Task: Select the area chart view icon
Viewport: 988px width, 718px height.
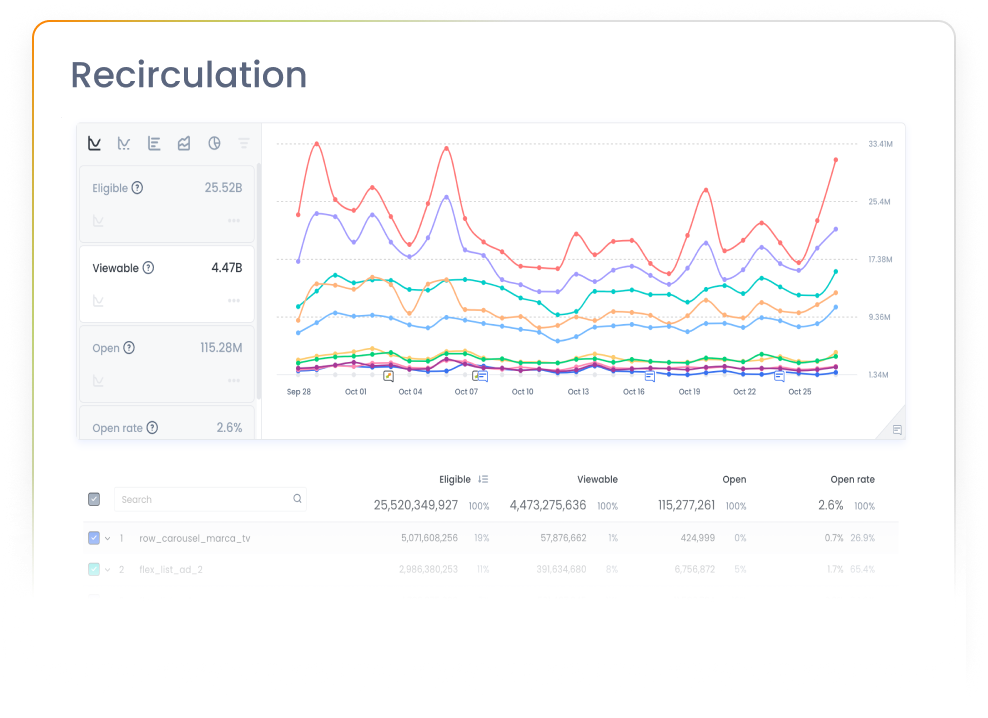Action: pyautogui.click(x=184, y=144)
